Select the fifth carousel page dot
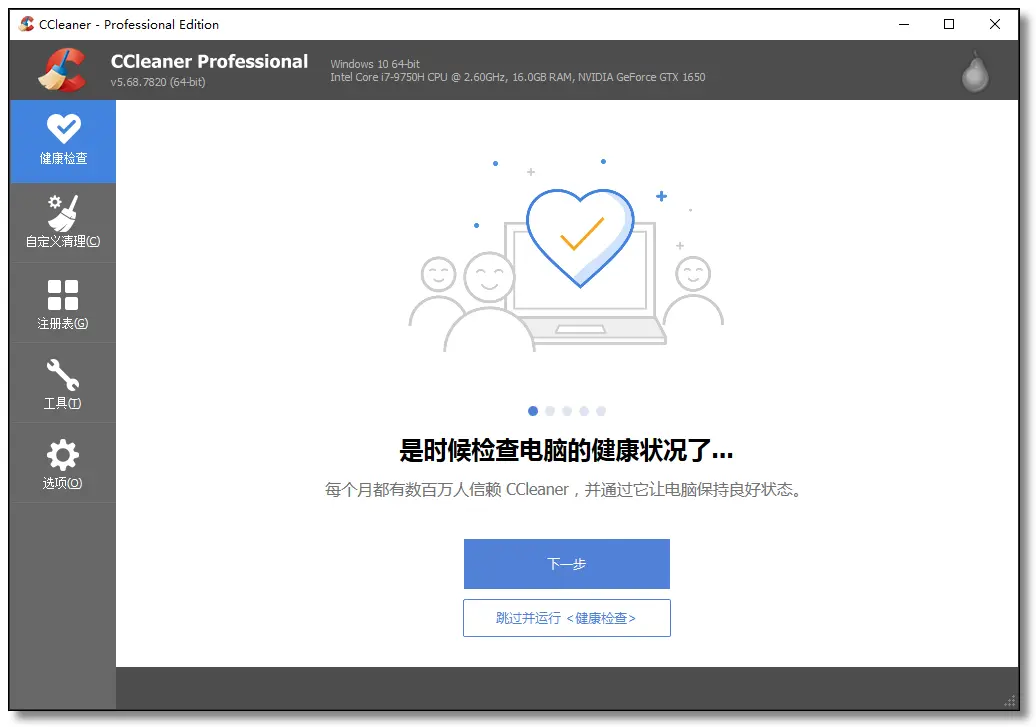The width and height of the screenshot is (1036, 727). 601,411
